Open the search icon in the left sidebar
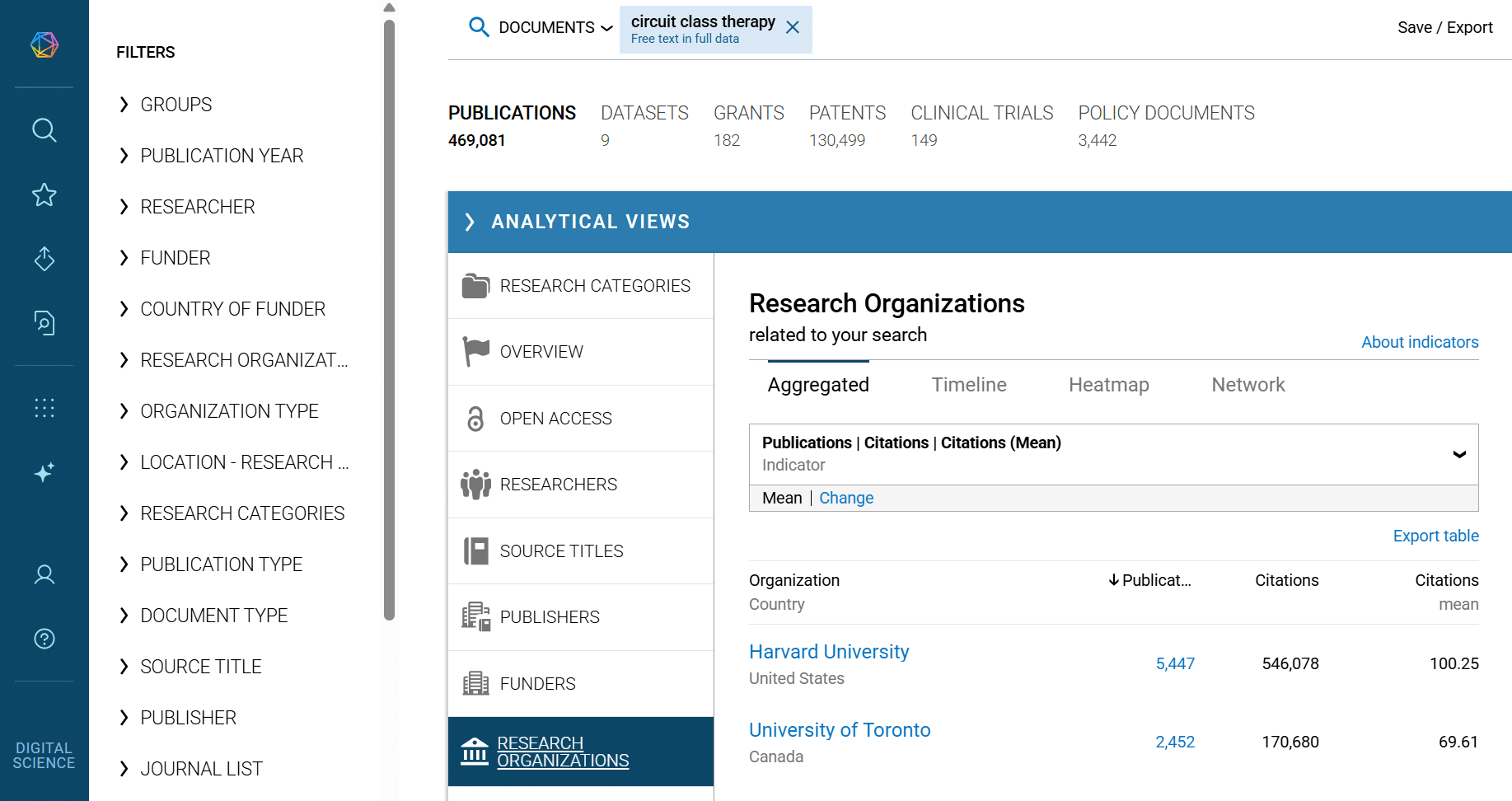The image size is (1512, 801). (44, 130)
